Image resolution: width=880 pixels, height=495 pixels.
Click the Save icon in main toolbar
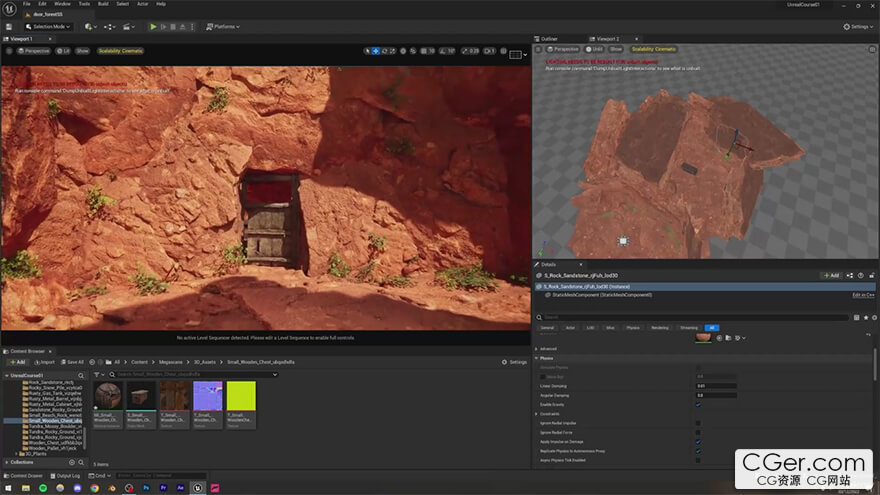(11, 26)
